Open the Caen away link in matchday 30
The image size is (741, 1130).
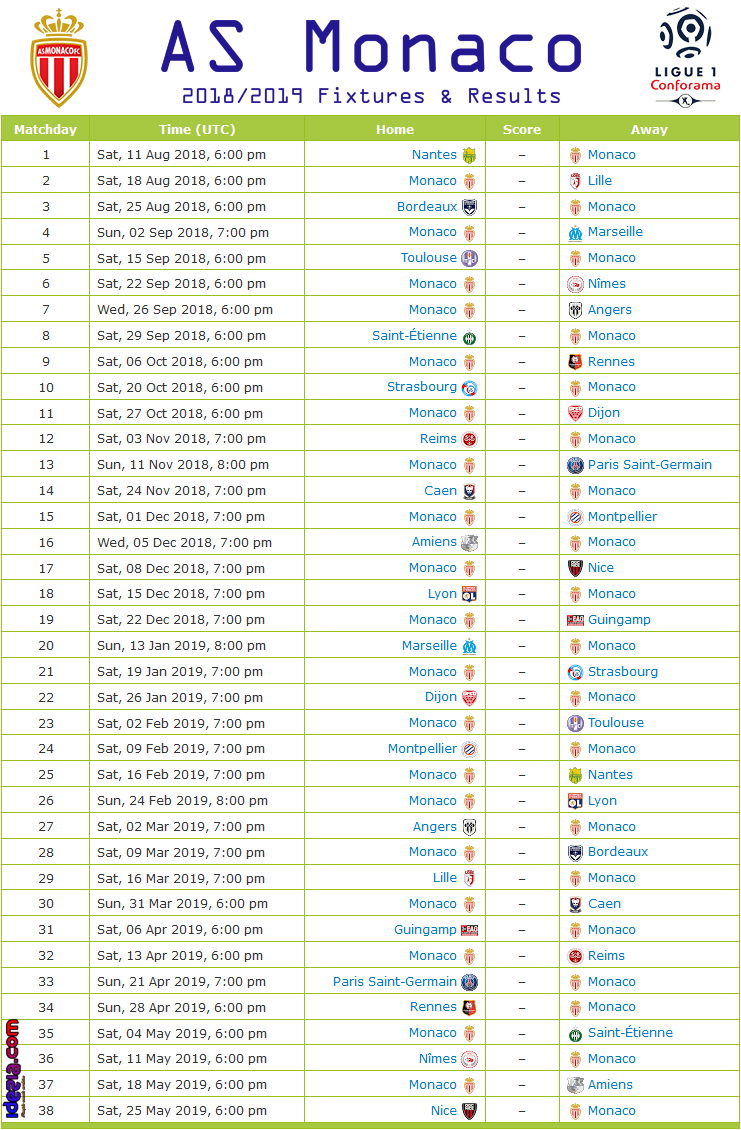pyautogui.click(x=604, y=903)
